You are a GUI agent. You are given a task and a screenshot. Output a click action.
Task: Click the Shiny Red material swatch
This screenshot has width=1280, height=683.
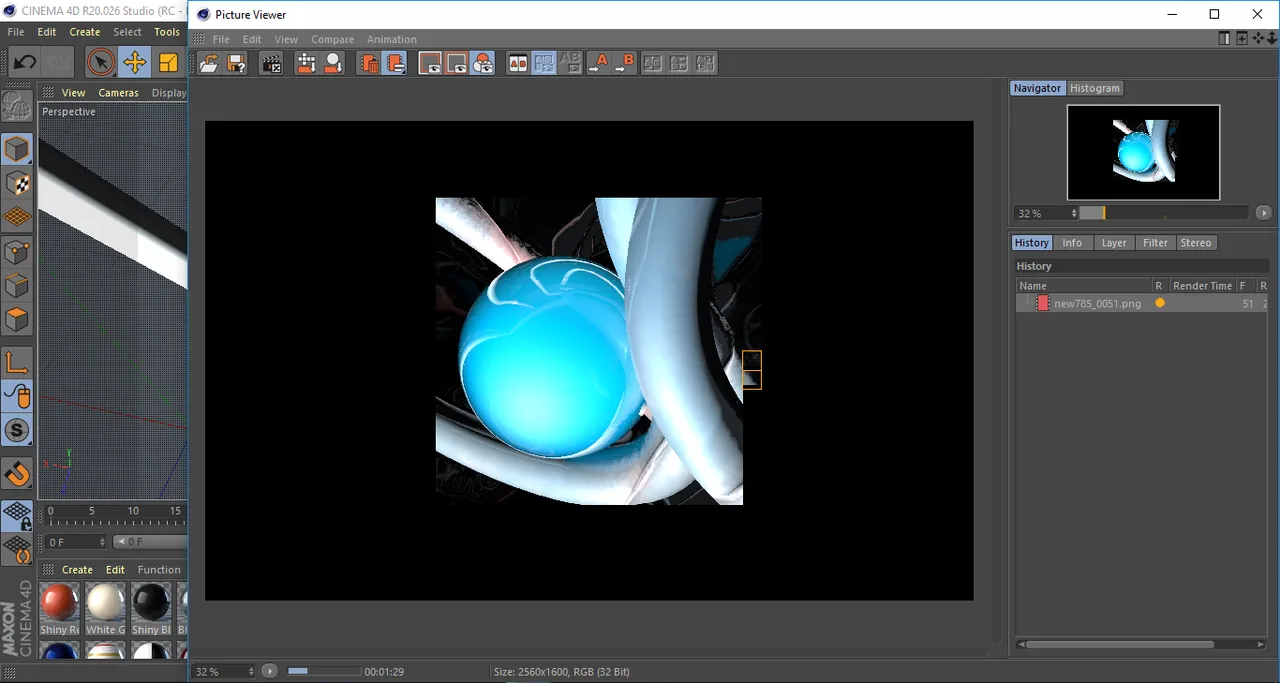point(59,603)
